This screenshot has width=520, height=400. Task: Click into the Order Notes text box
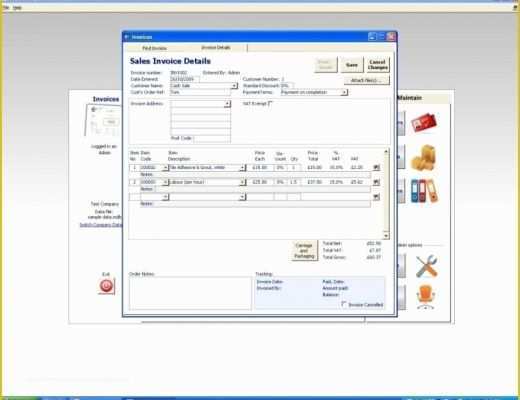coord(190,293)
